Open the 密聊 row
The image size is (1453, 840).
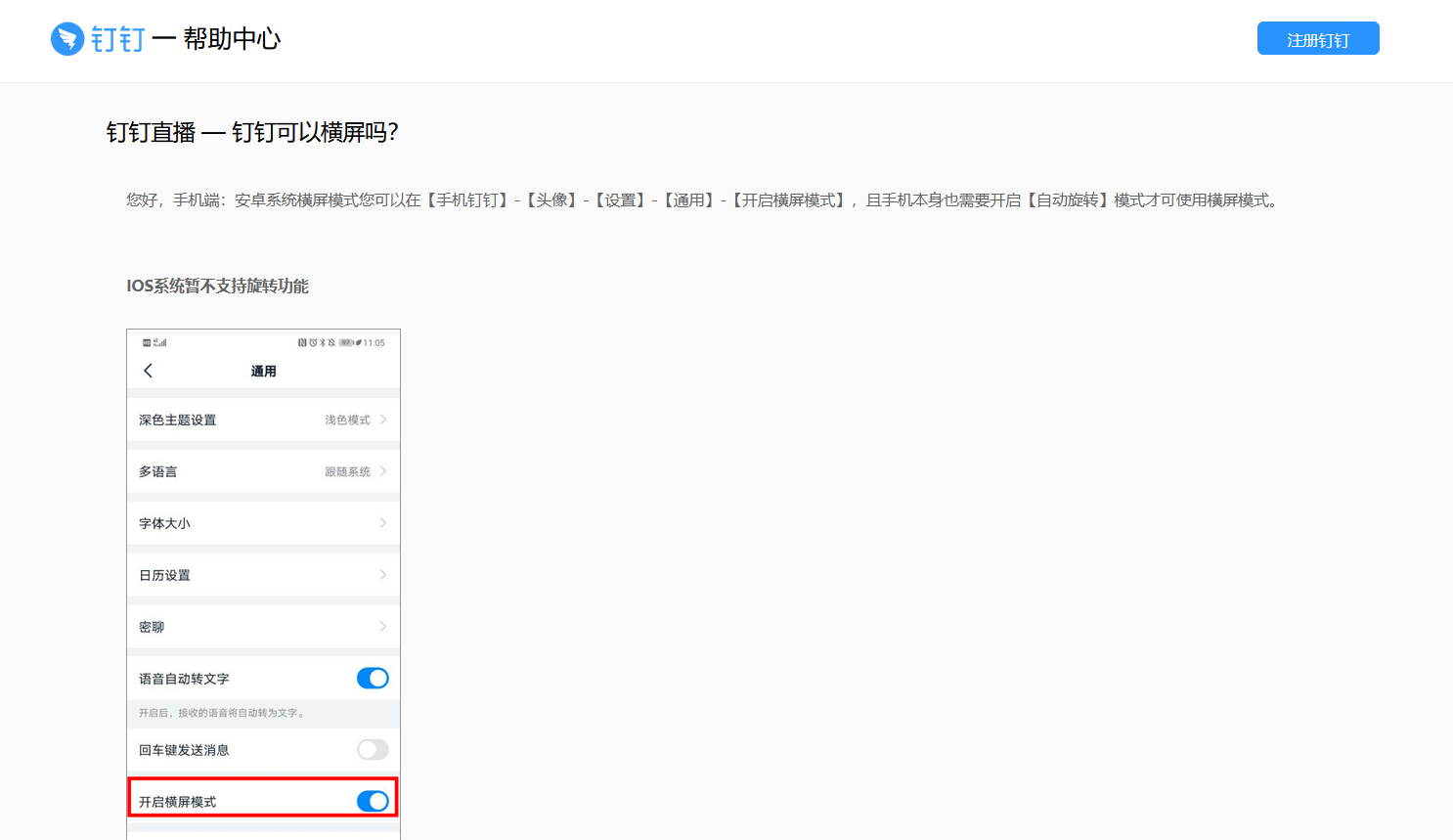click(x=263, y=627)
